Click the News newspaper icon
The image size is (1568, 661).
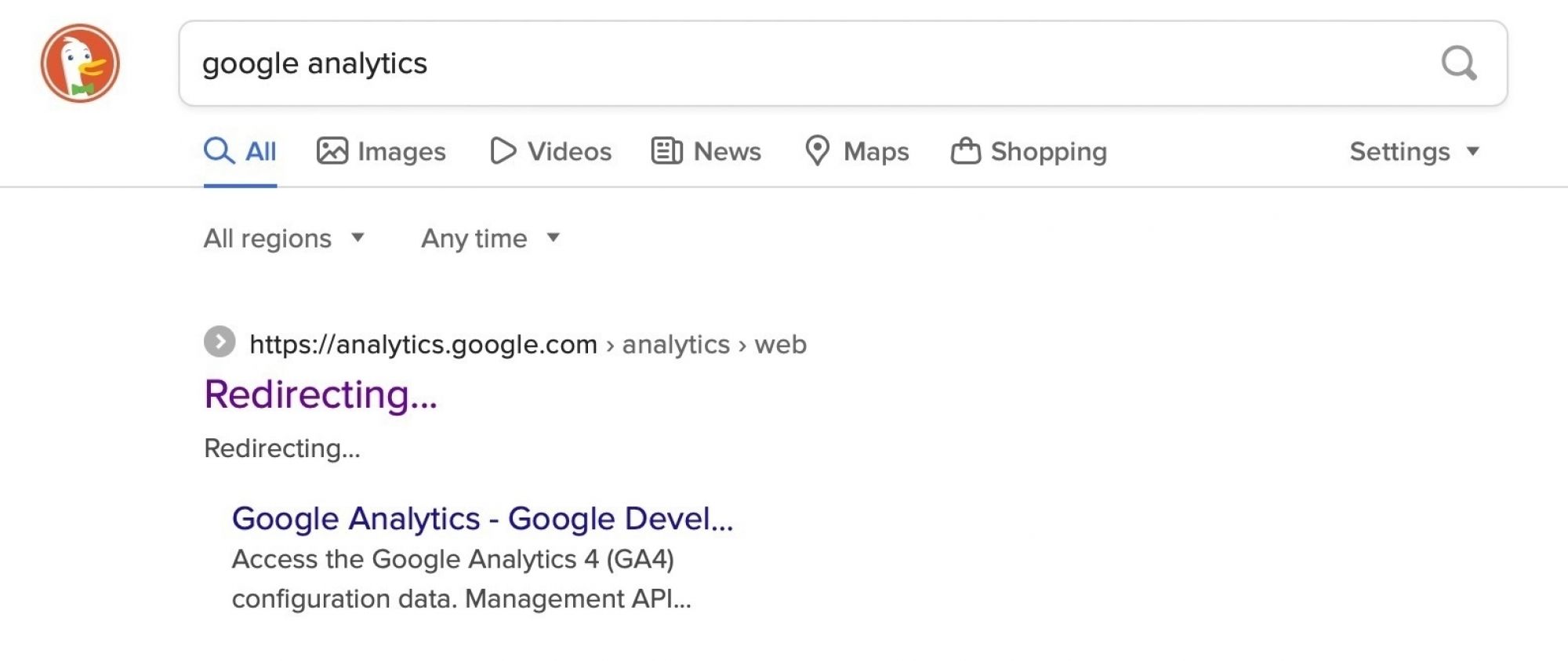666,151
